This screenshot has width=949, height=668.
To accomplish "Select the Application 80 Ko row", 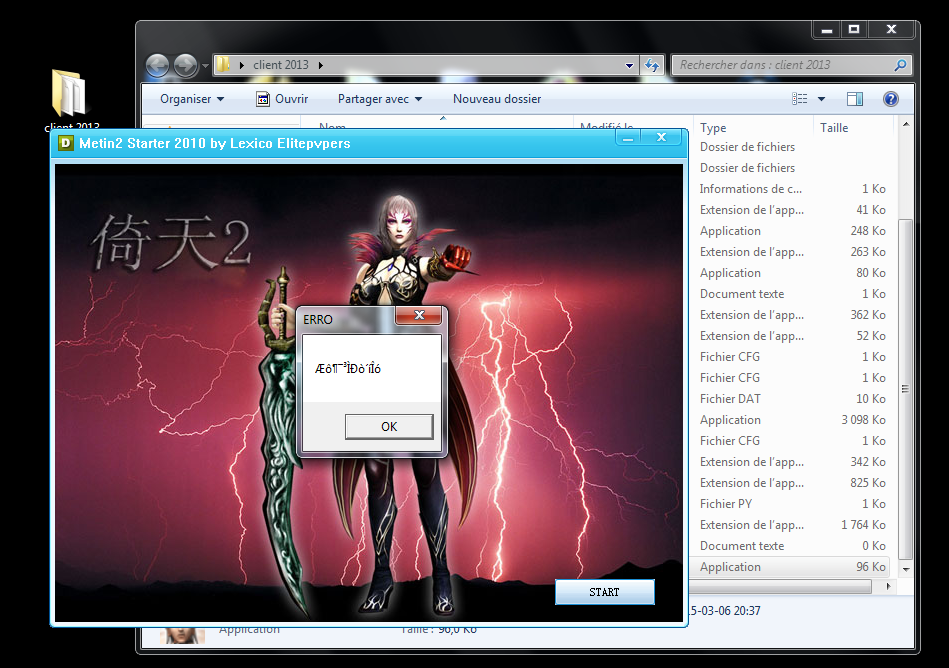I will (x=790, y=273).
